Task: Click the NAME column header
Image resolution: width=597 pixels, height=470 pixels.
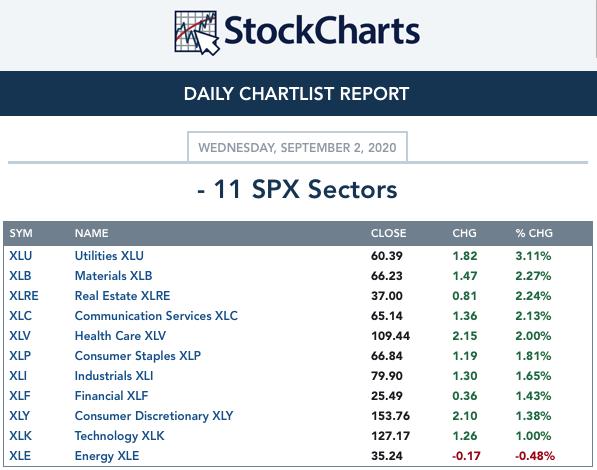Action: 91,233
